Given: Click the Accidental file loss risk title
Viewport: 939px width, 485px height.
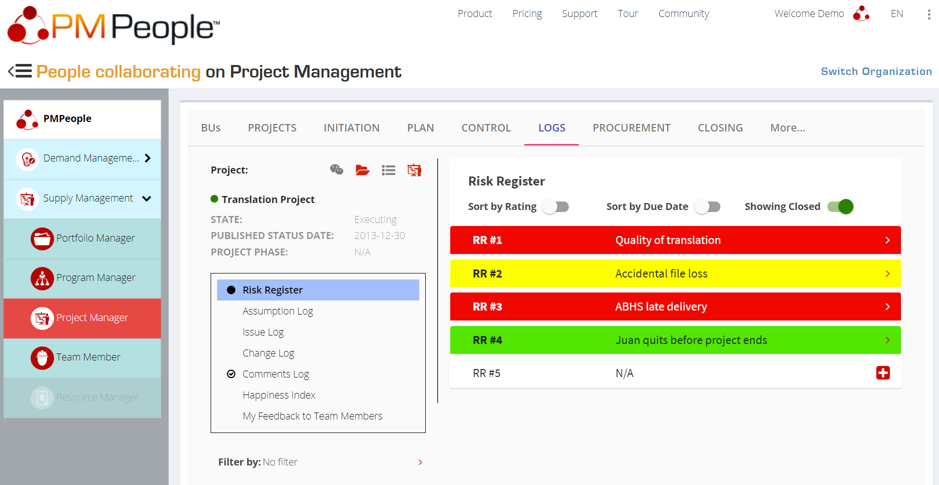Looking at the screenshot, I should click(661, 274).
